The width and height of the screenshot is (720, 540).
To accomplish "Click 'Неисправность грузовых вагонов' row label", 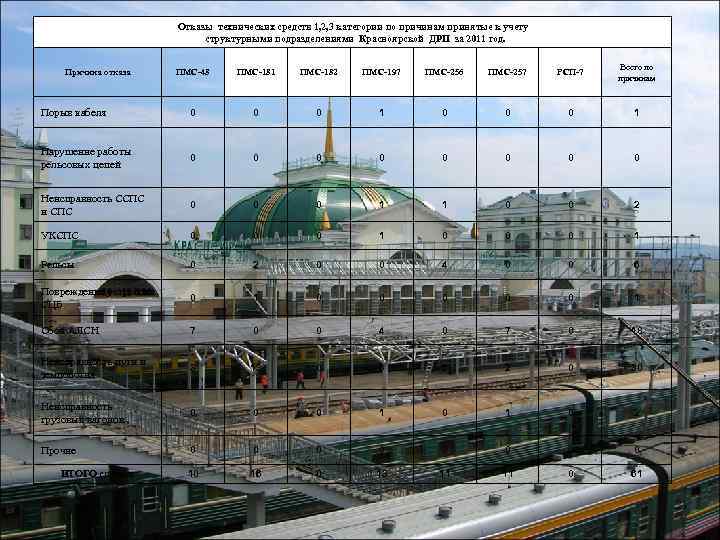I will [84, 413].
